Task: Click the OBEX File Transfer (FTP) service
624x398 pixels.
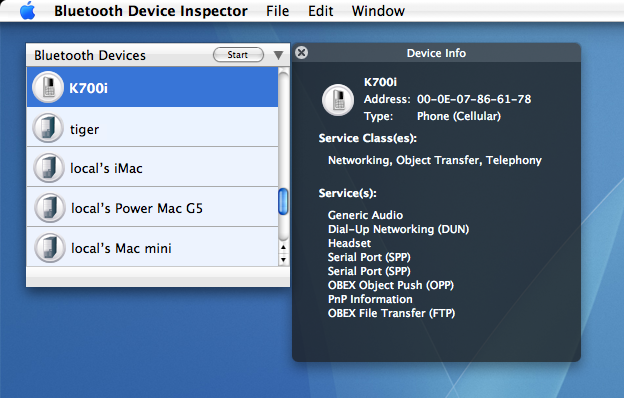Action: [391, 313]
